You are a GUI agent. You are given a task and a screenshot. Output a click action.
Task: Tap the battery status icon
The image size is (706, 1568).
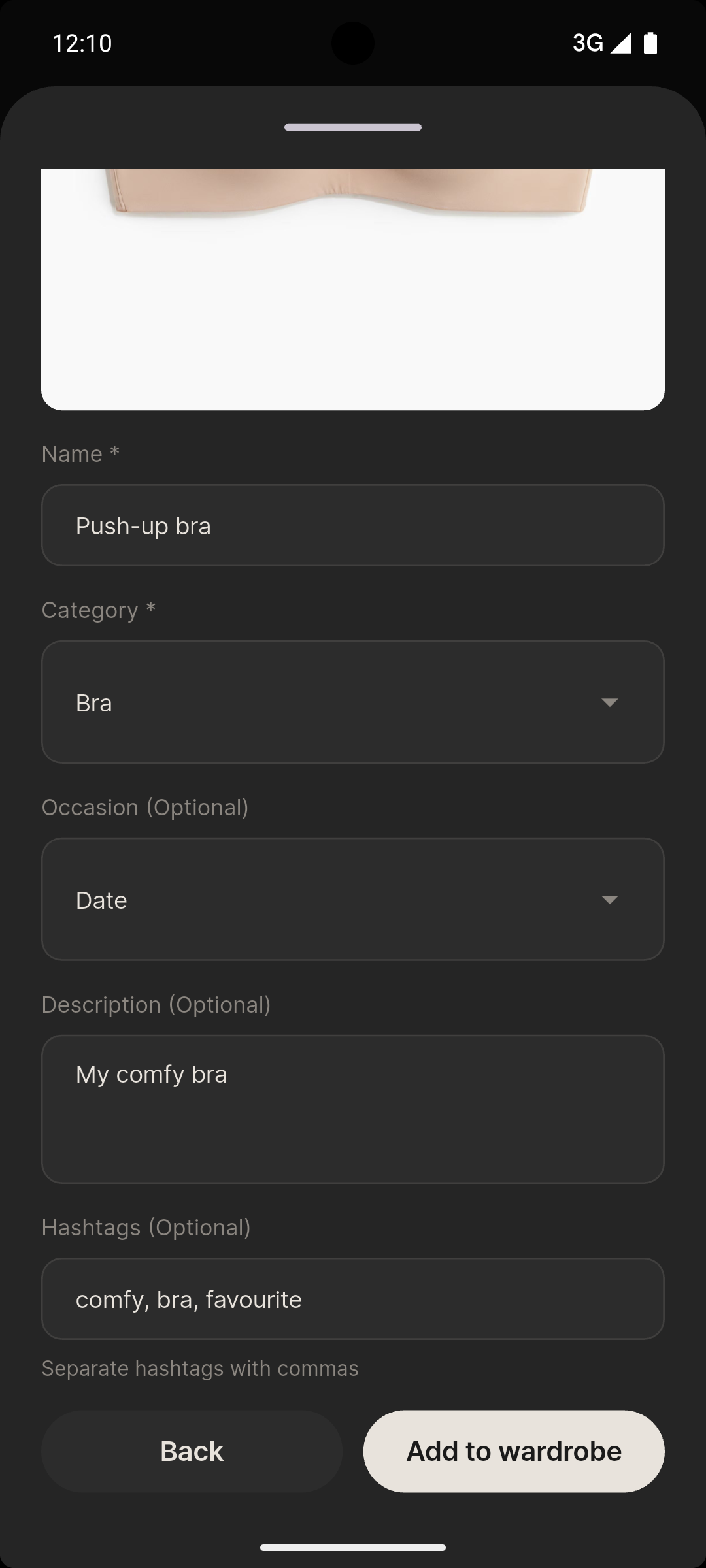coord(649,43)
